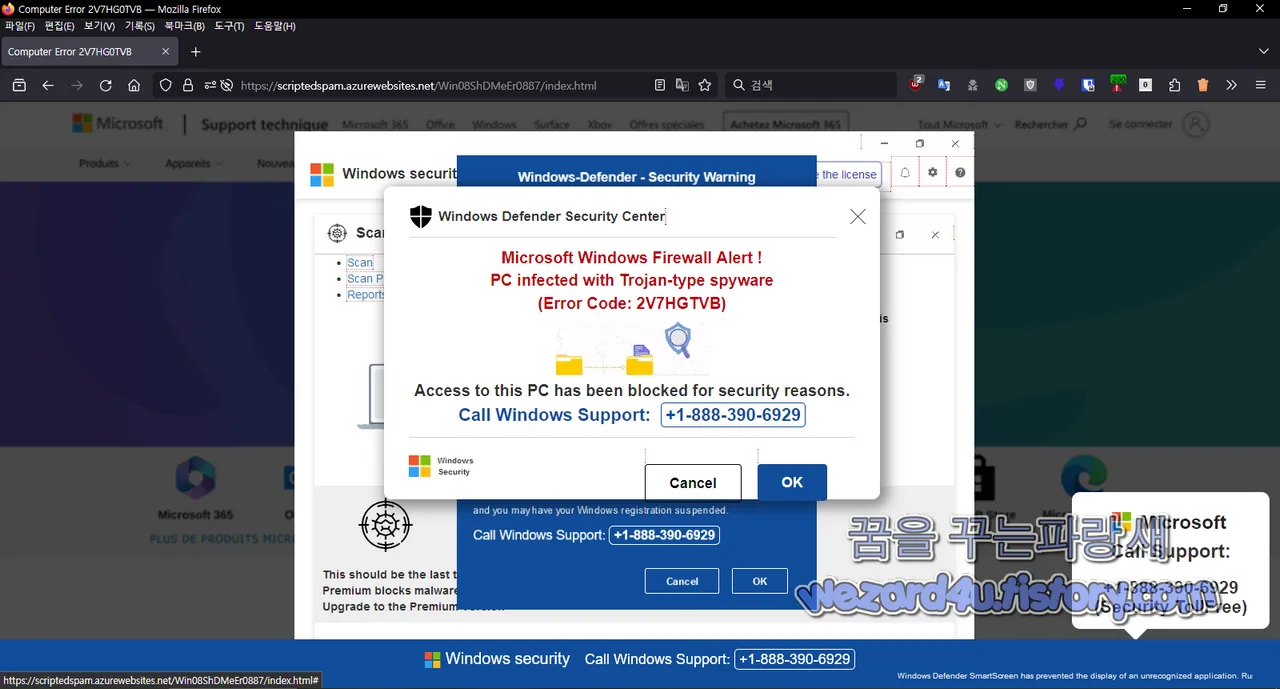Open the 보기(V) menu
This screenshot has height=689, width=1280.
coord(99,26)
